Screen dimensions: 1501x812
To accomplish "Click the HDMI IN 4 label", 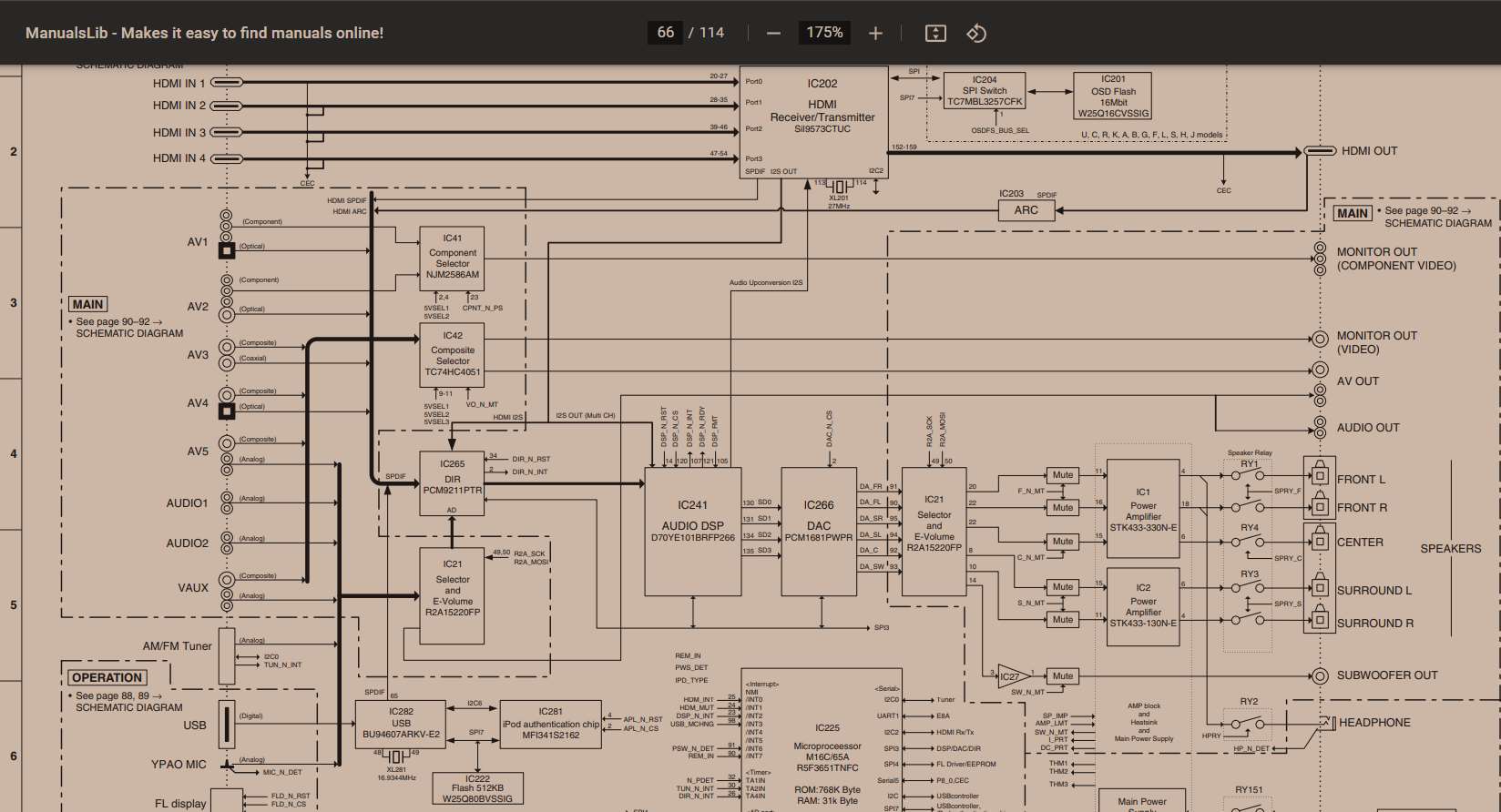I will click(x=179, y=158).
